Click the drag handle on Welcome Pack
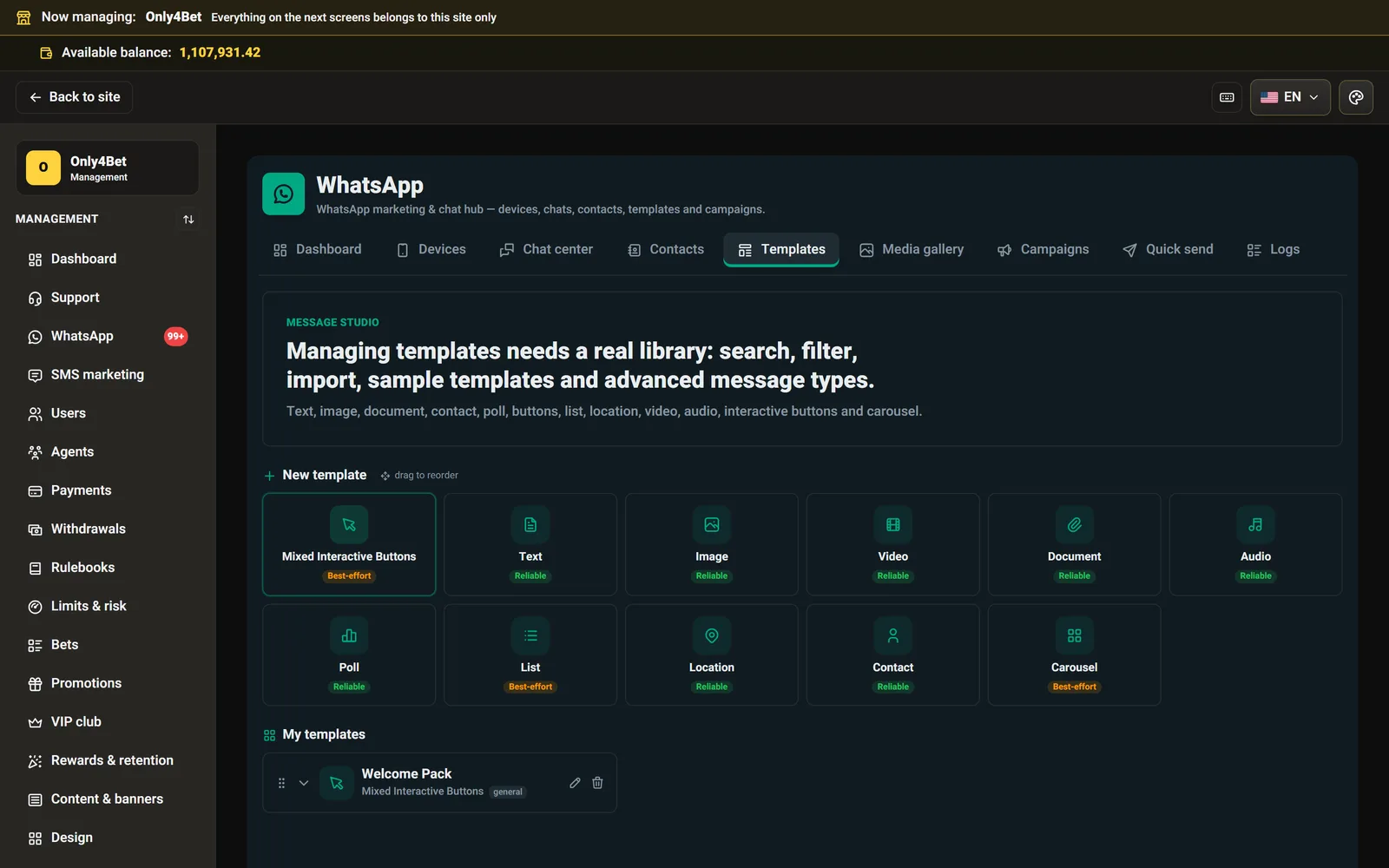 (281, 783)
